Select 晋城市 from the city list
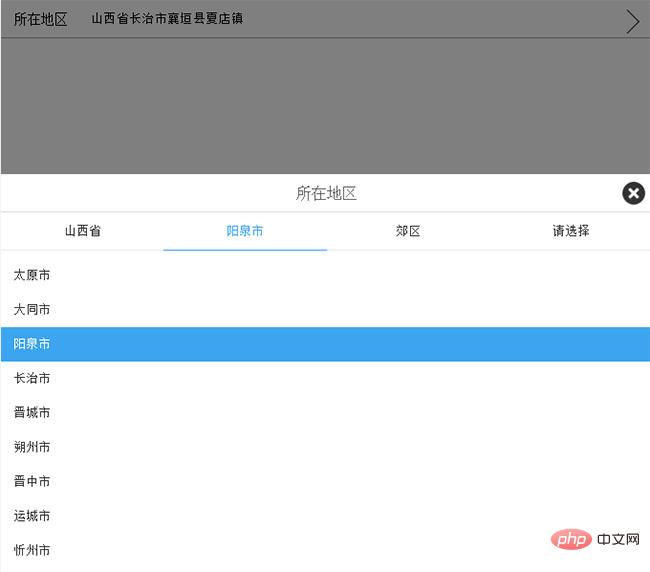 (325, 412)
